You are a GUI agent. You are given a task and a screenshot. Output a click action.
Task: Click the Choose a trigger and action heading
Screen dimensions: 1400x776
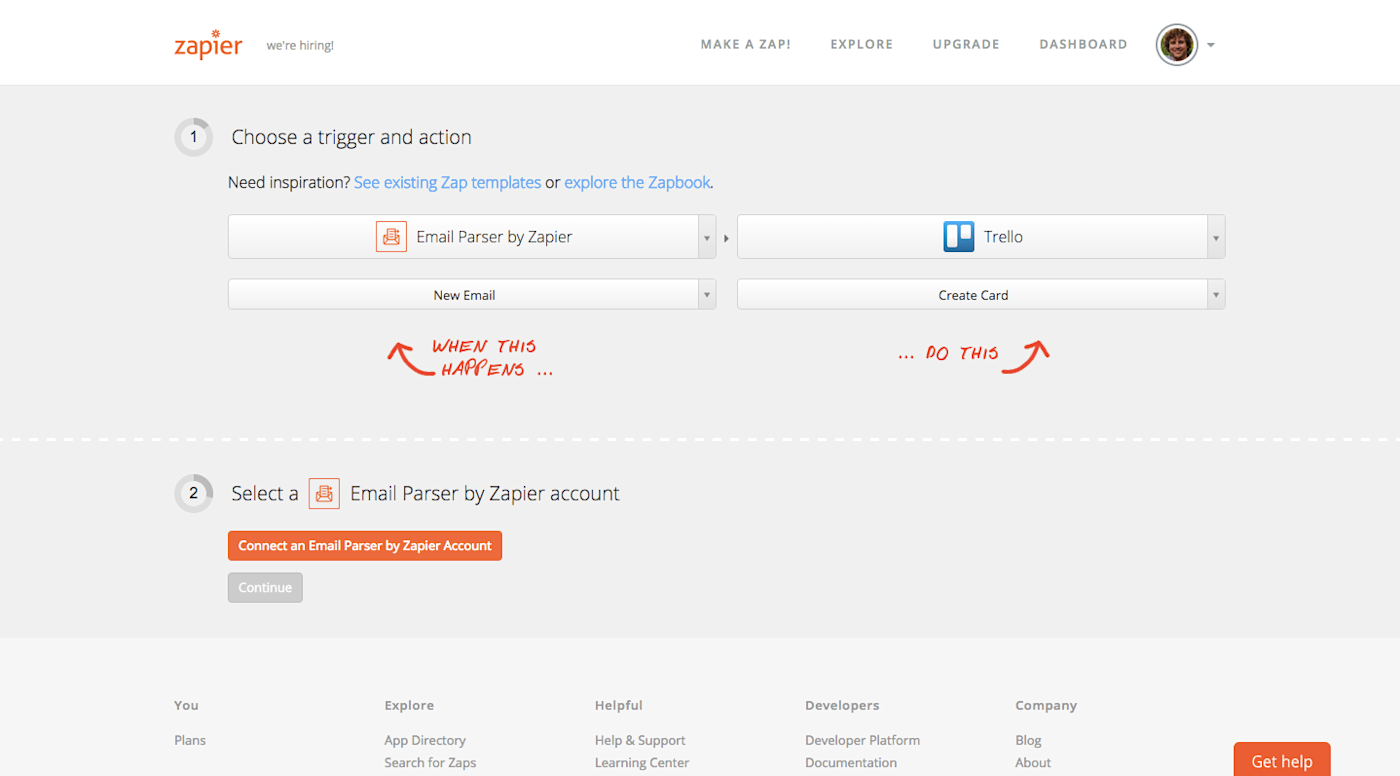click(x=351, y=137)
